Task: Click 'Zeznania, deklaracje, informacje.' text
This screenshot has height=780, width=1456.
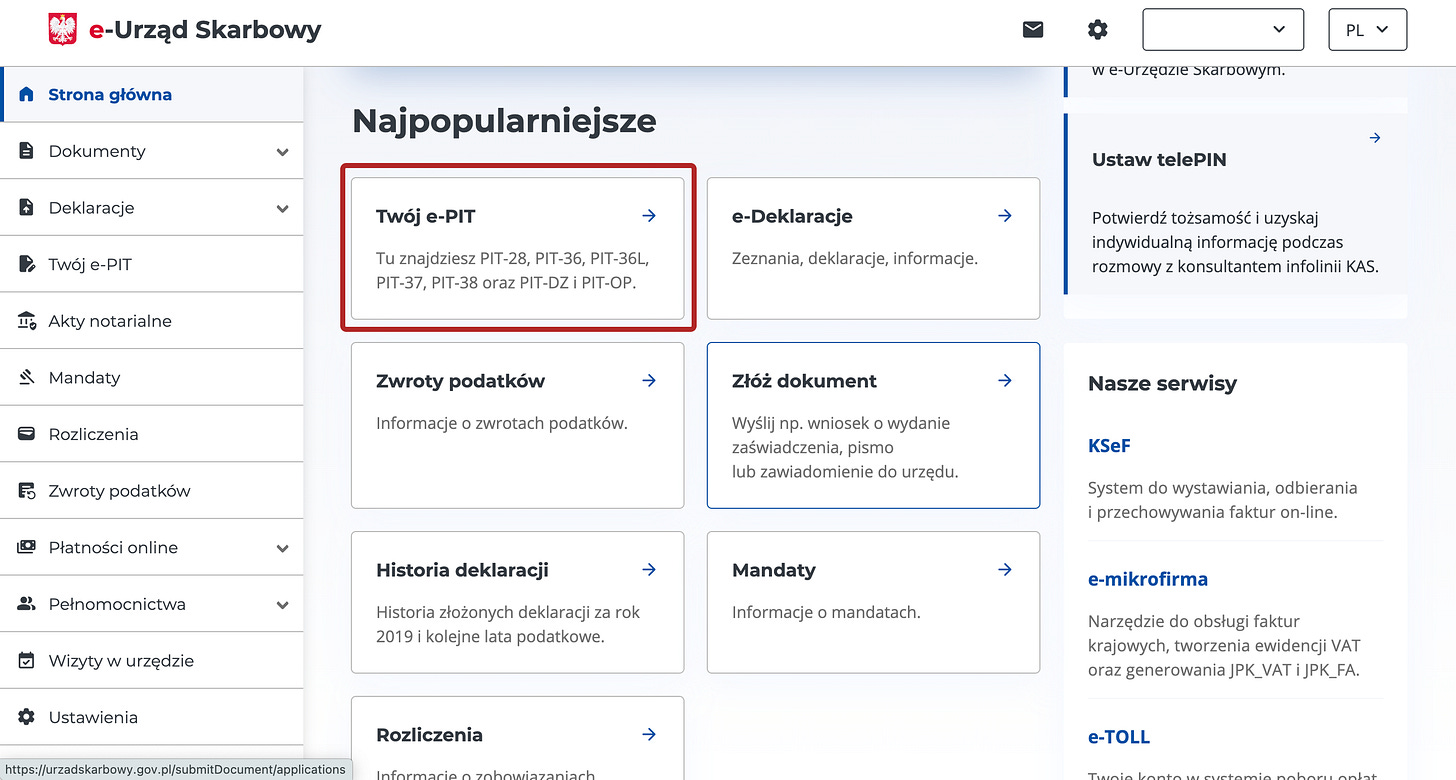Action: 855,258
